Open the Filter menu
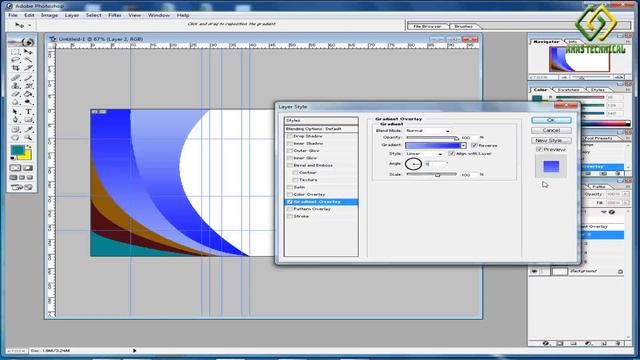640x360 pixels. [x=115, y=15]
